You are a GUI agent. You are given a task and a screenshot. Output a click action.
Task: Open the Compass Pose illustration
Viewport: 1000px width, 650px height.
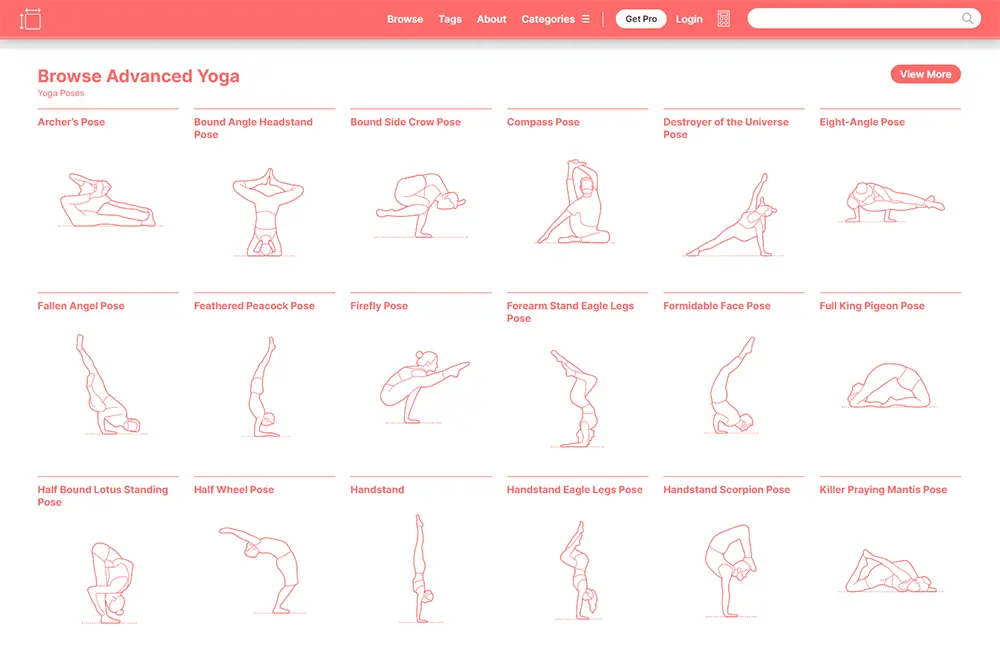[x=575, y=202]
